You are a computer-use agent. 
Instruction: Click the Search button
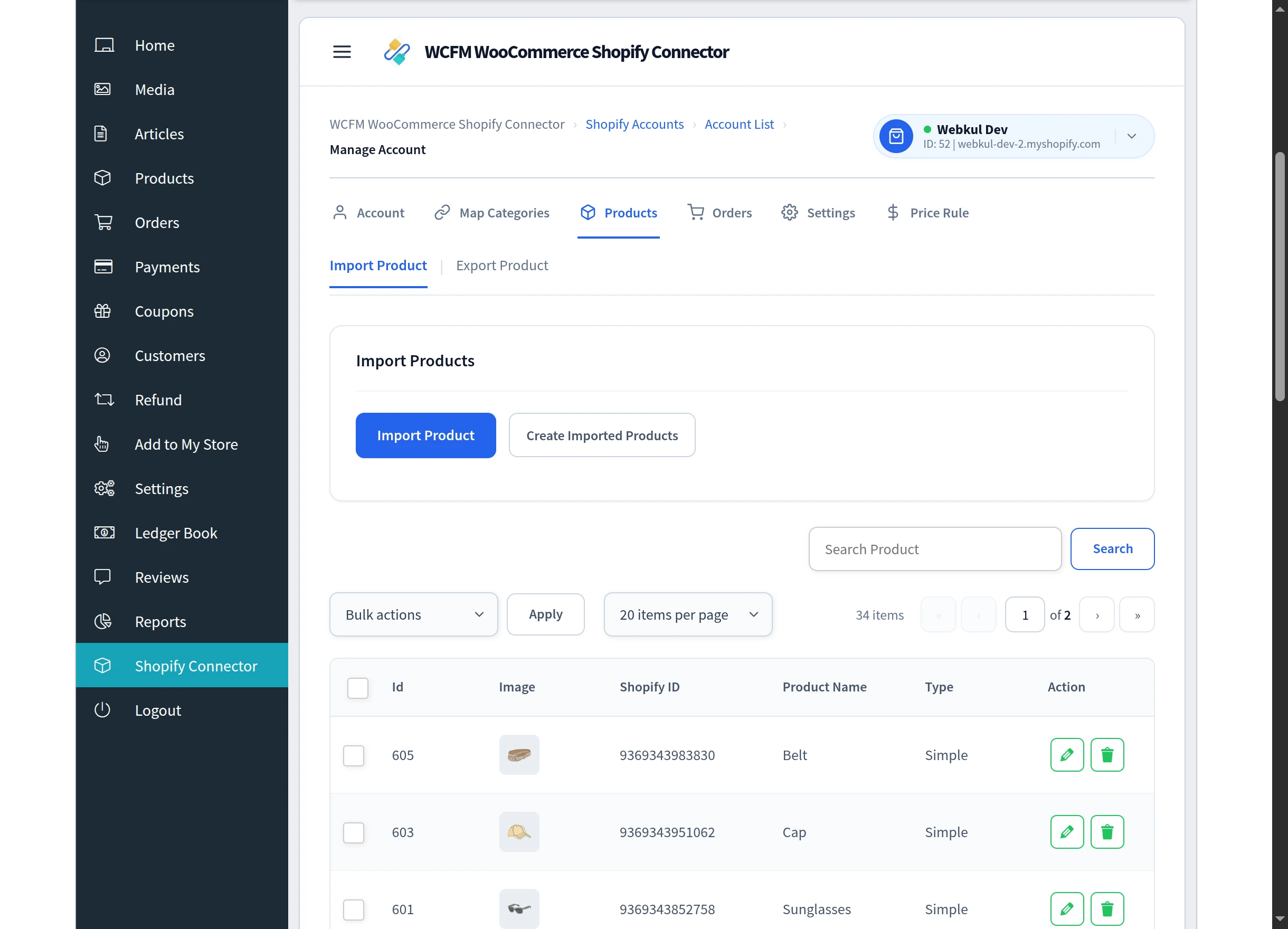click(x=1113, y=549)
